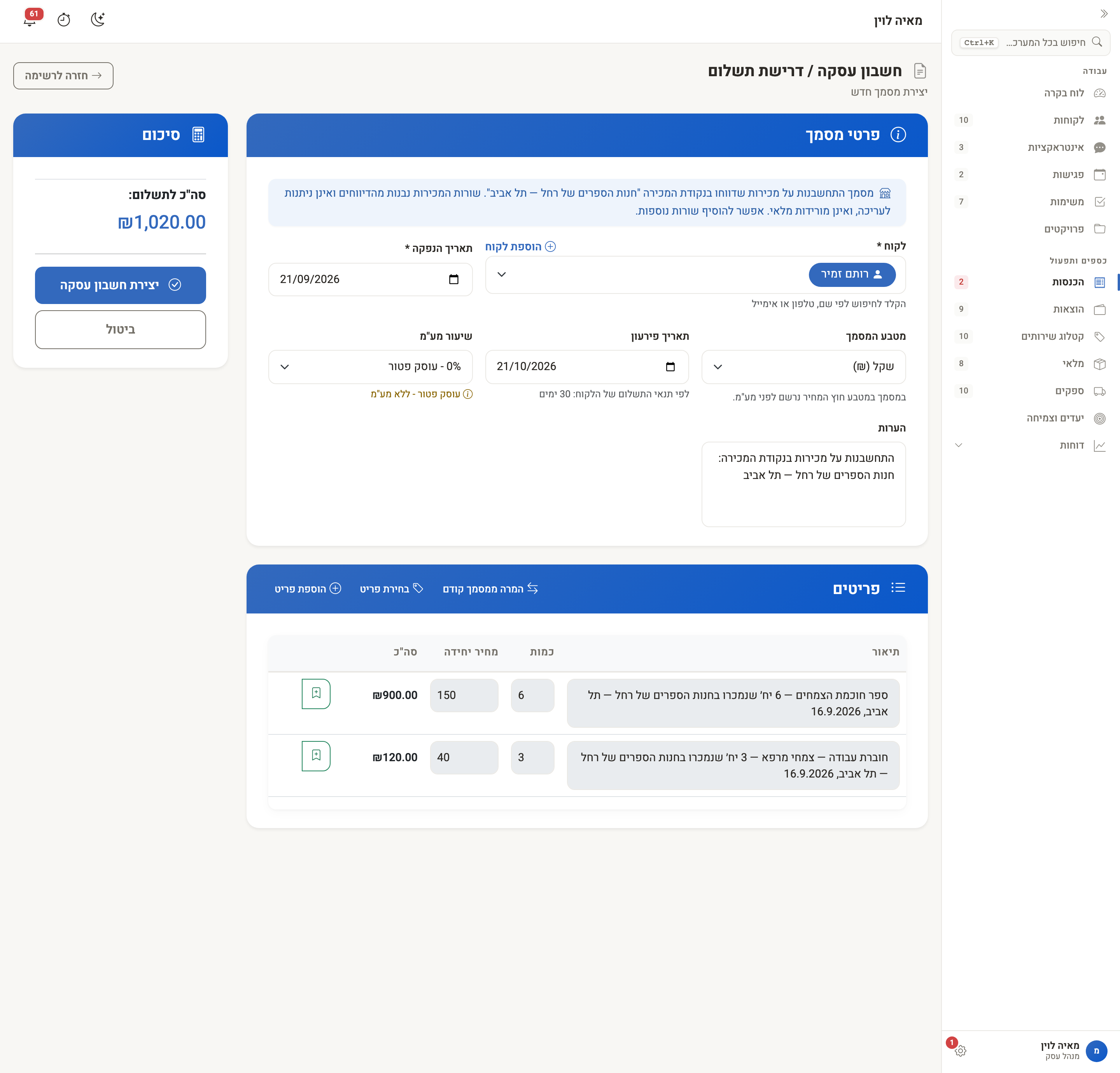Open פגישות meetings in sidebar
The height and width of the screenshot is (1073, 1120).
pos(1030,175)
